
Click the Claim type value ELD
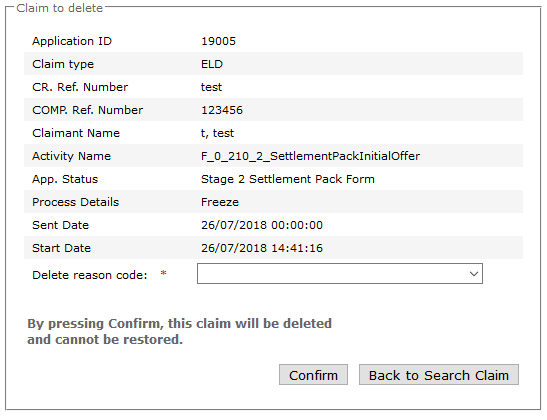point(212,64)
